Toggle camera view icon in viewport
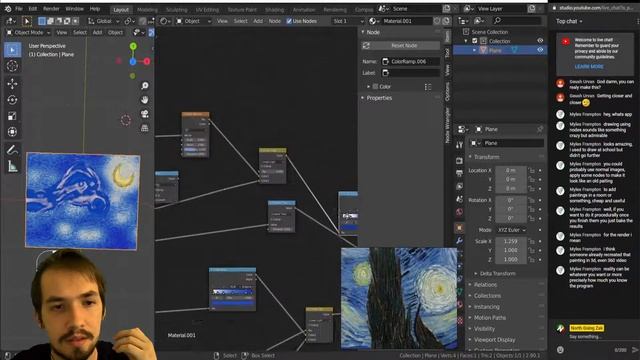Image resolution: width=640 pixels, height=360 pixels. pos(144,114)
